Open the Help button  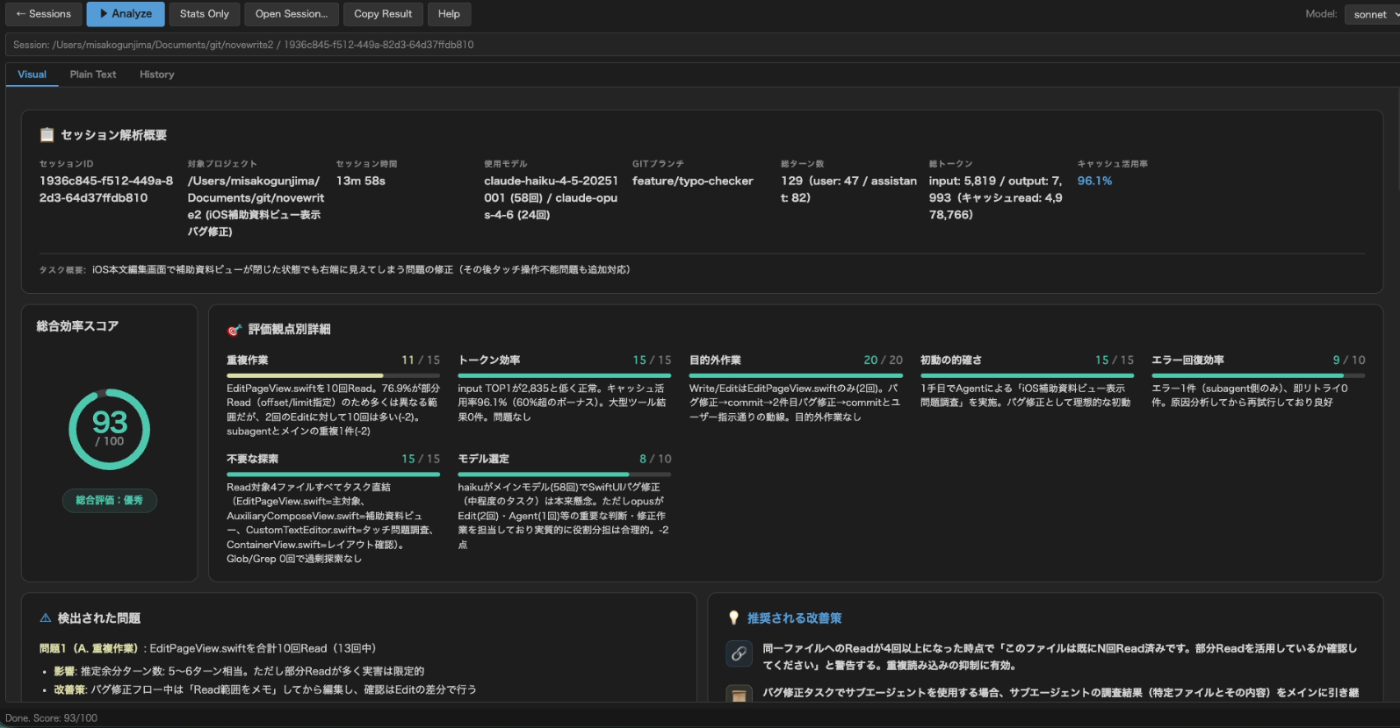coord(449,14)
